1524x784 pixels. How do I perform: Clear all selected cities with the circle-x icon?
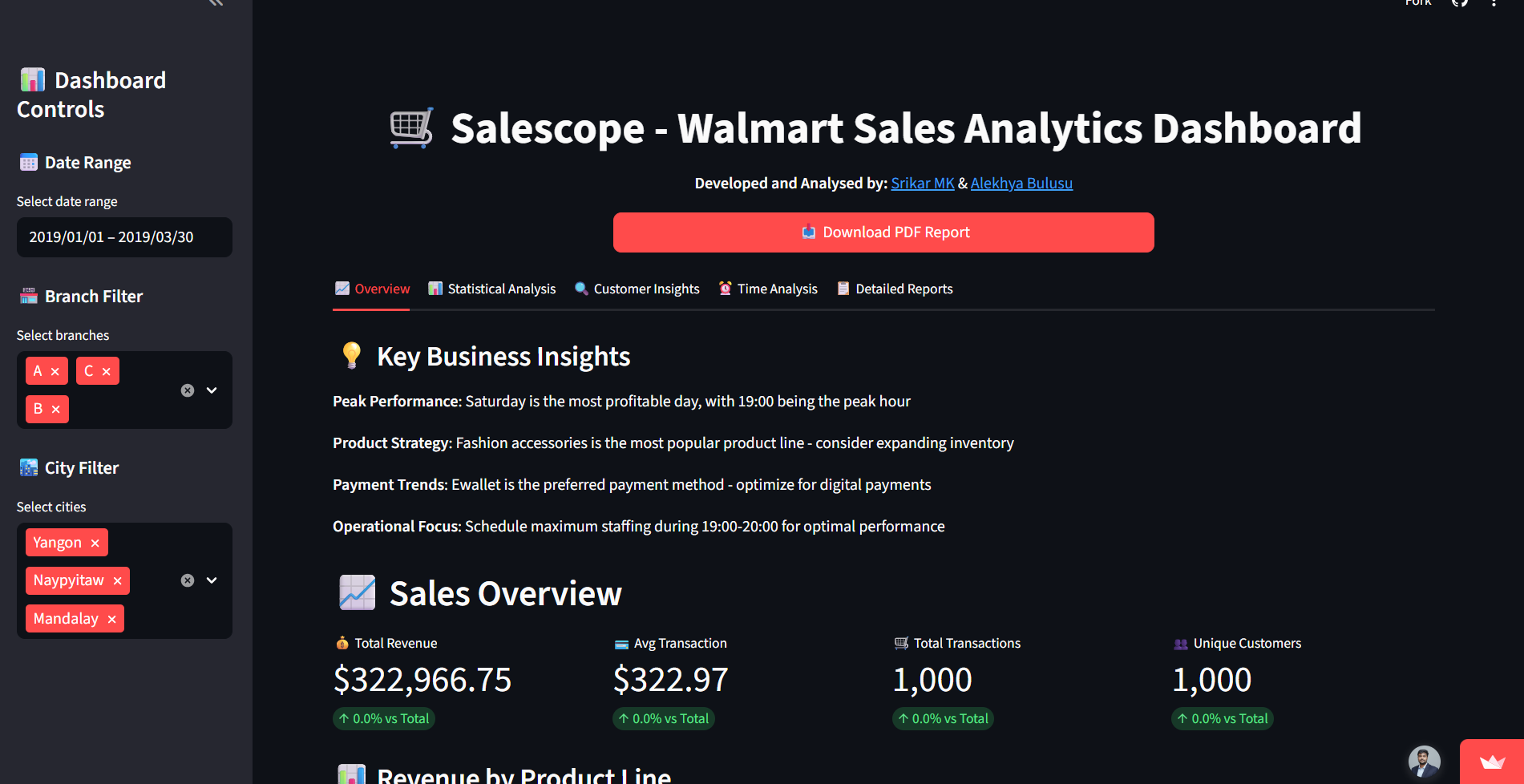coord(187,580)
